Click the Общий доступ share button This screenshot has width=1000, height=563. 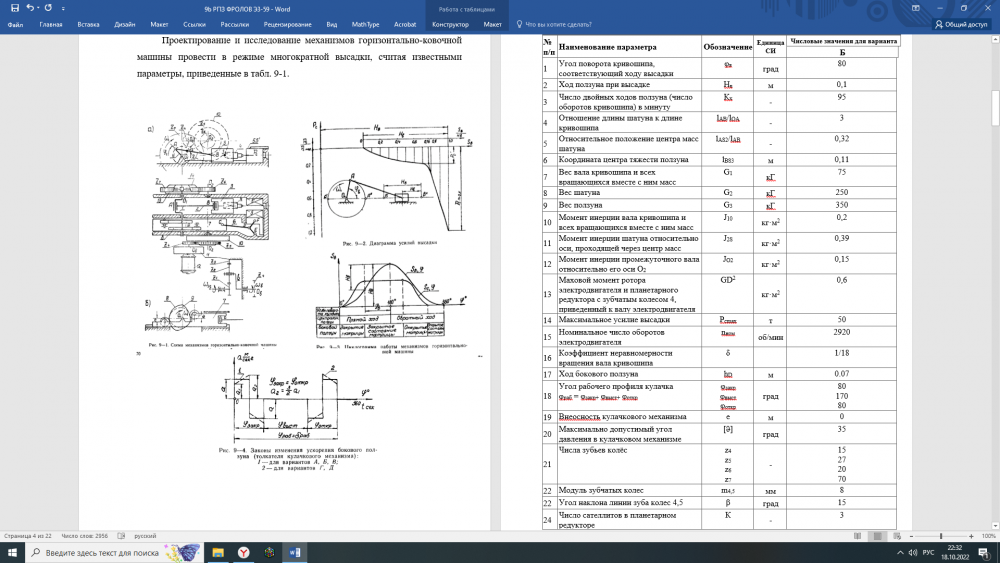pos(961,23)
